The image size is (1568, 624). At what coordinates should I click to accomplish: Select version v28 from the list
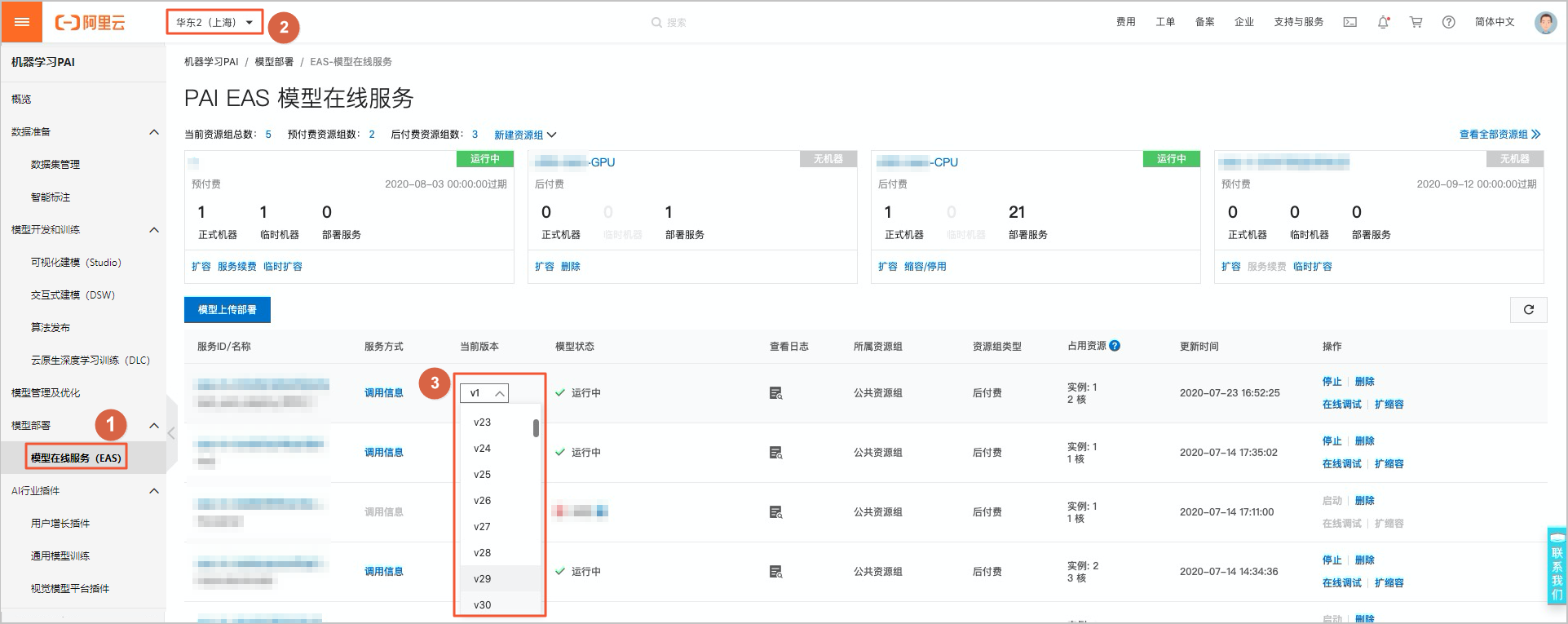pos(501,553)
